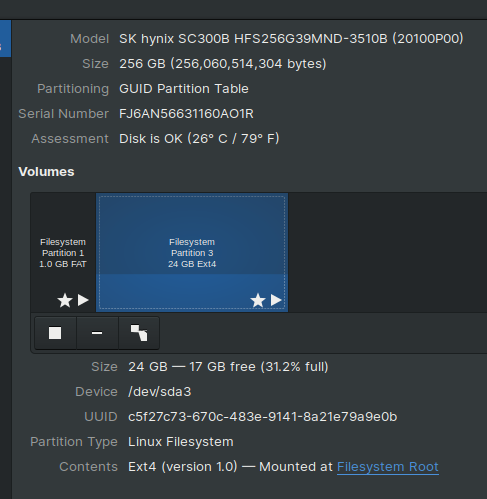
Task: Select the highlighted blue drive entry in sidebar
Action: pyautogui.click(x=5, y=38)
